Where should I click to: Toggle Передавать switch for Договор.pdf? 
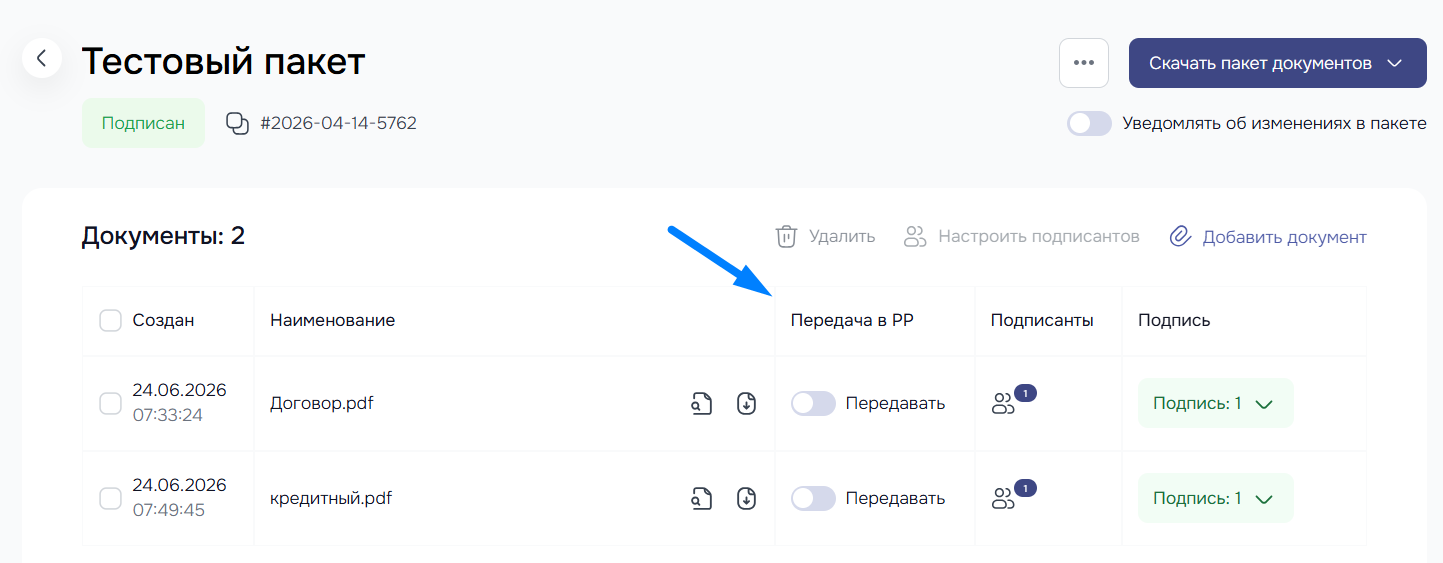point(813,404)
